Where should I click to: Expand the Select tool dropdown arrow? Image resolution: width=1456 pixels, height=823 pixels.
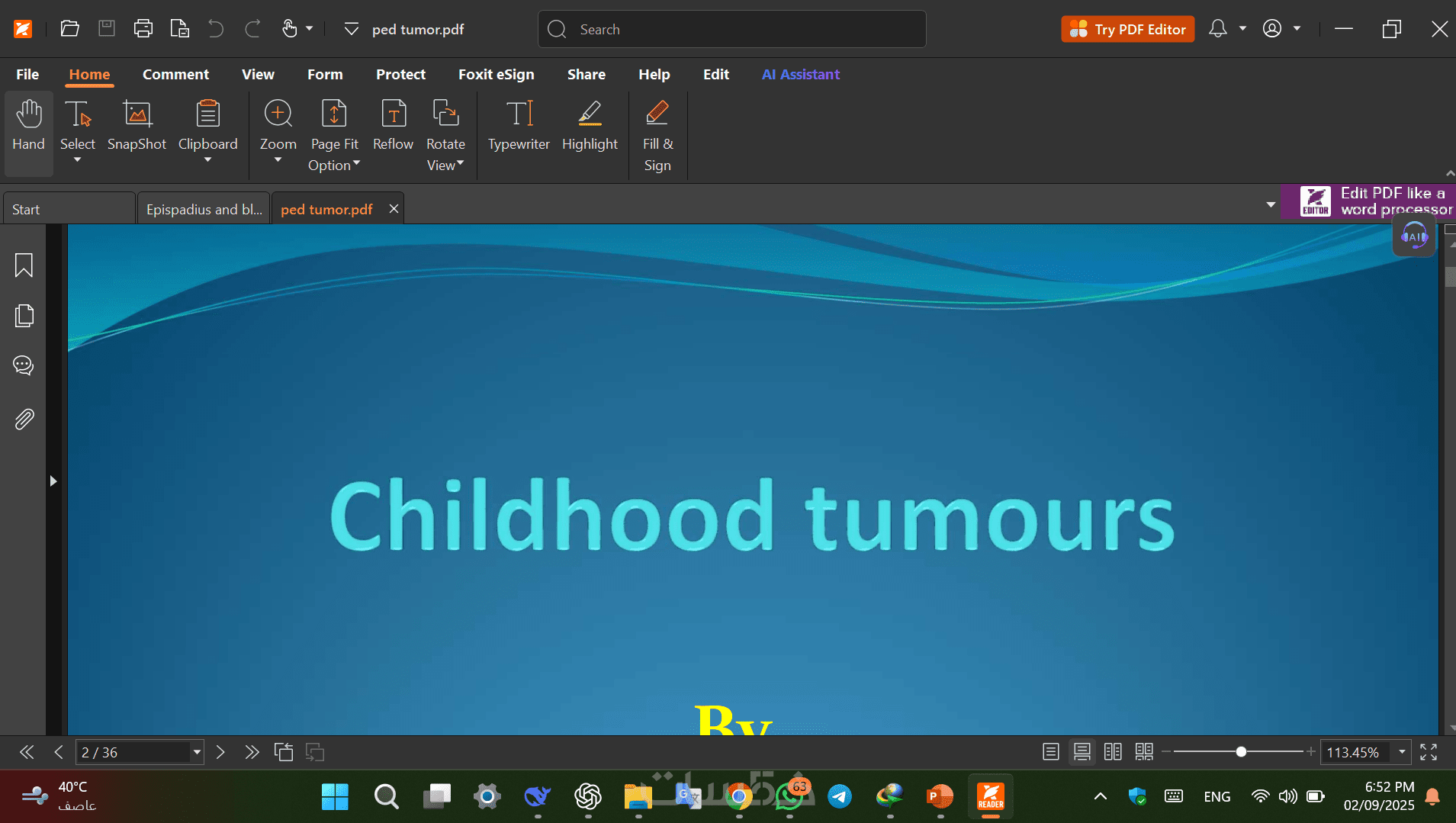pos(77,159)
